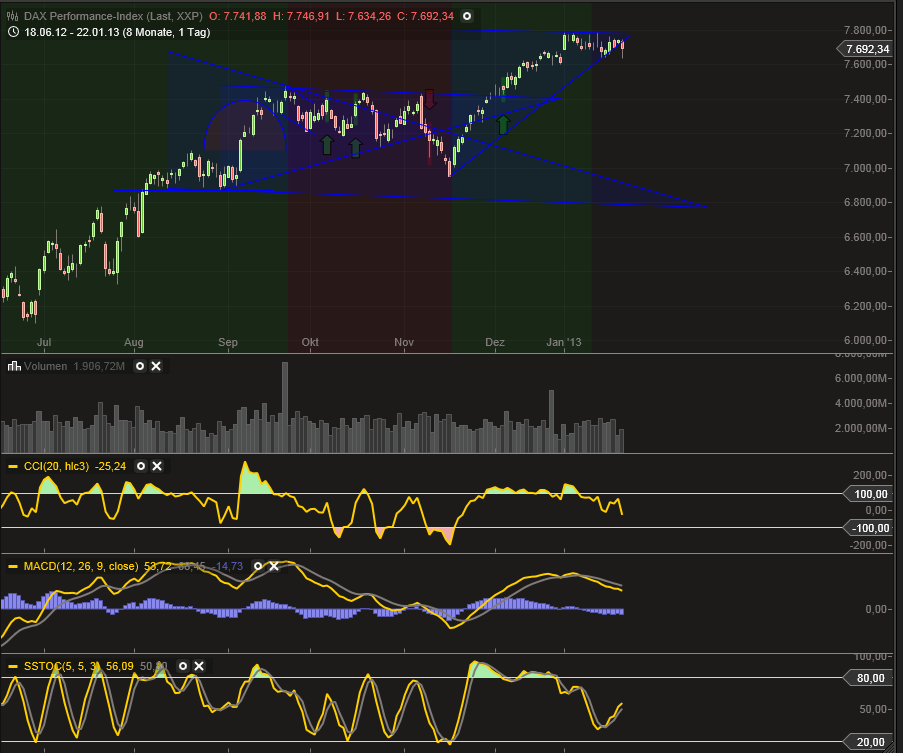Click the Aug label on time axis
Screen dimensions: 903x753
tap(134, 342)
